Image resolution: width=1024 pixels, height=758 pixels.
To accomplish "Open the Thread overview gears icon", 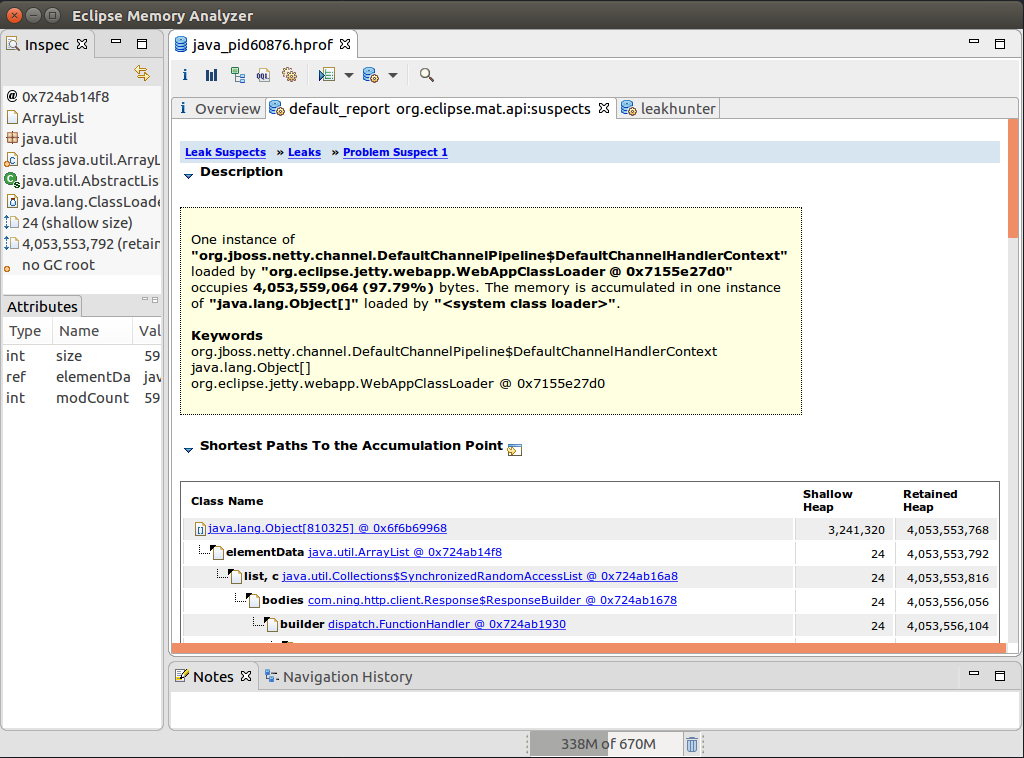I will [289, 75].
